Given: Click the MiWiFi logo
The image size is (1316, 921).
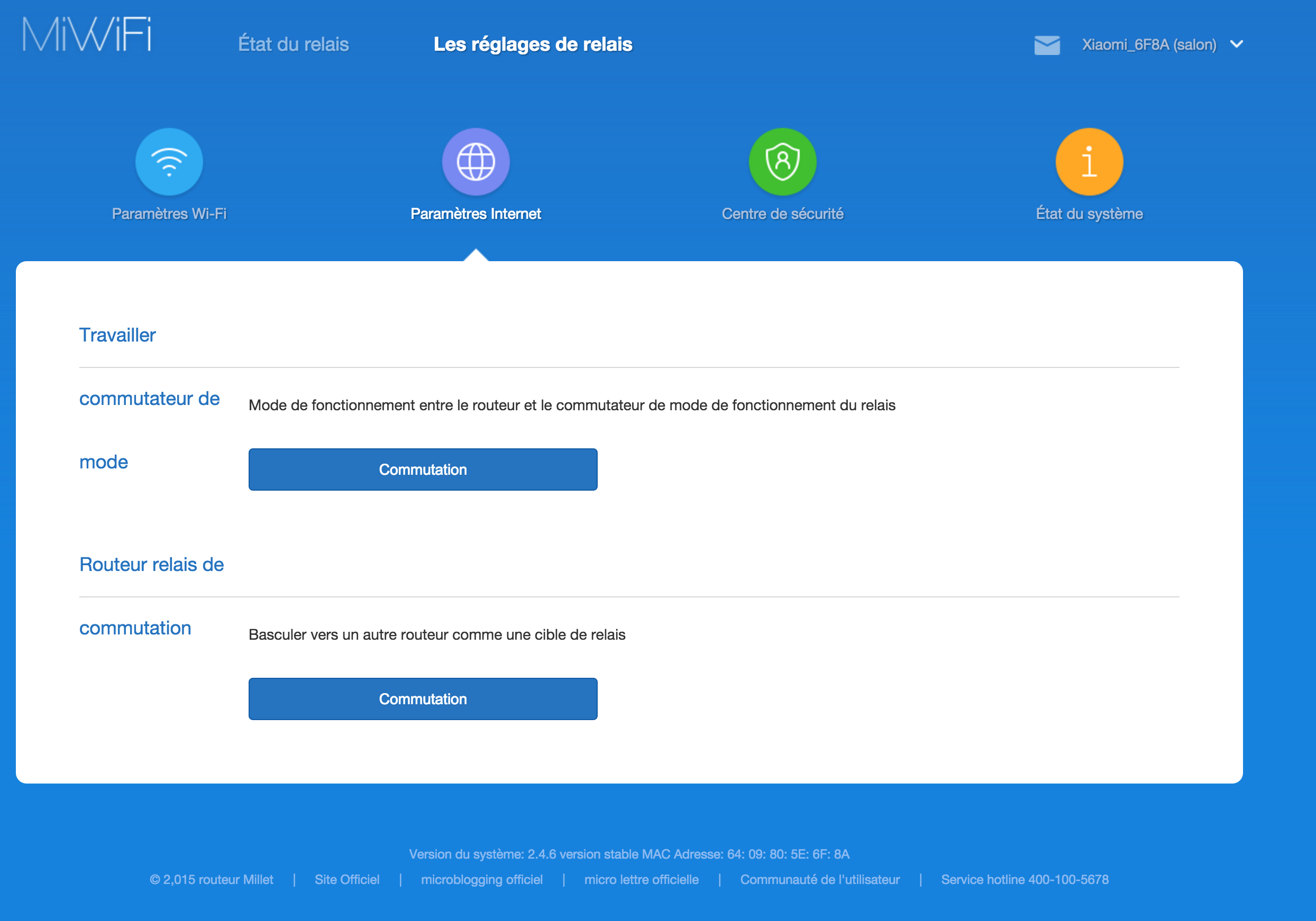Looking at the screenshot, I should point(87,34).
